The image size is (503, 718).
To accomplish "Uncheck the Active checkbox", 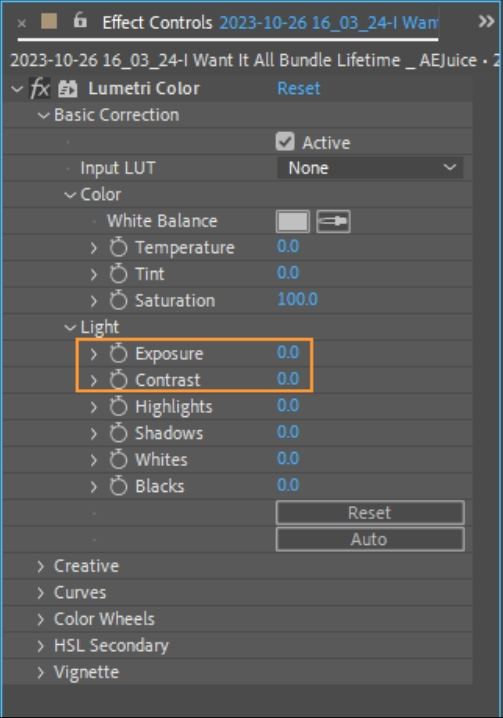I will point(285,141).
